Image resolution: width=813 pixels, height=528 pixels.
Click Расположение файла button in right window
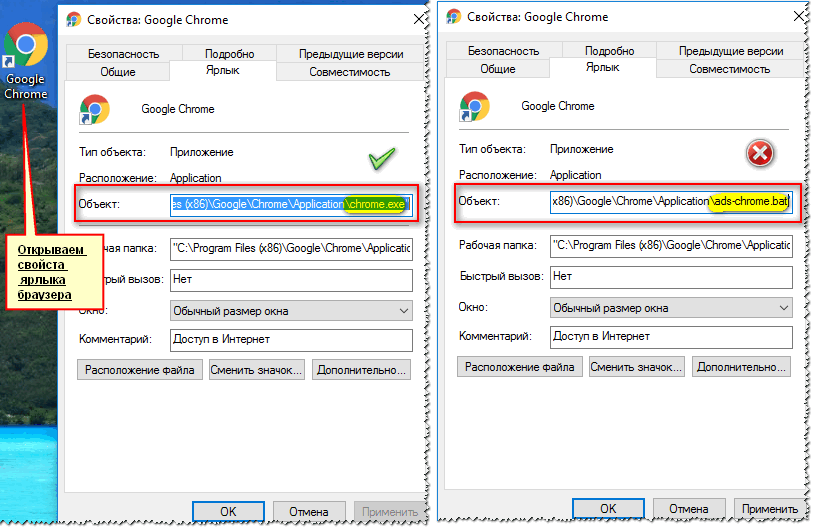520,367
